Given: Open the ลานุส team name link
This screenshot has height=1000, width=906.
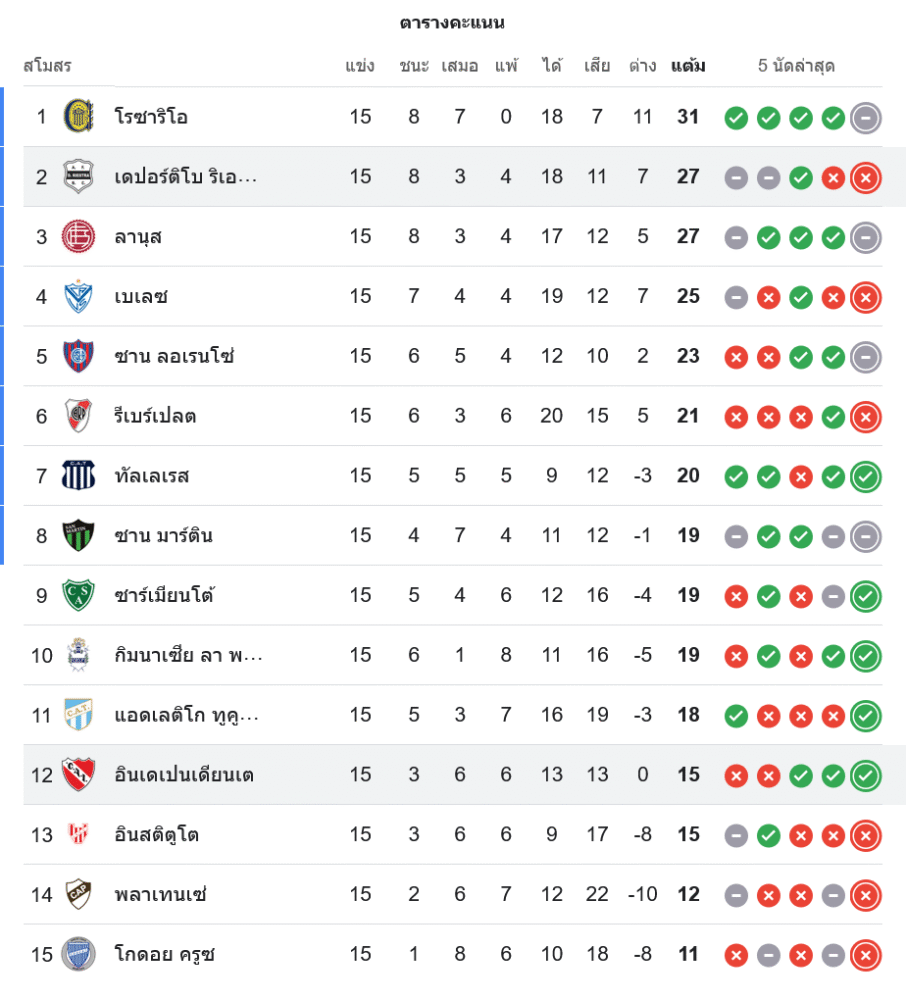Looking at the screenshot, I should pyautogui.click(x=138, y=237).
